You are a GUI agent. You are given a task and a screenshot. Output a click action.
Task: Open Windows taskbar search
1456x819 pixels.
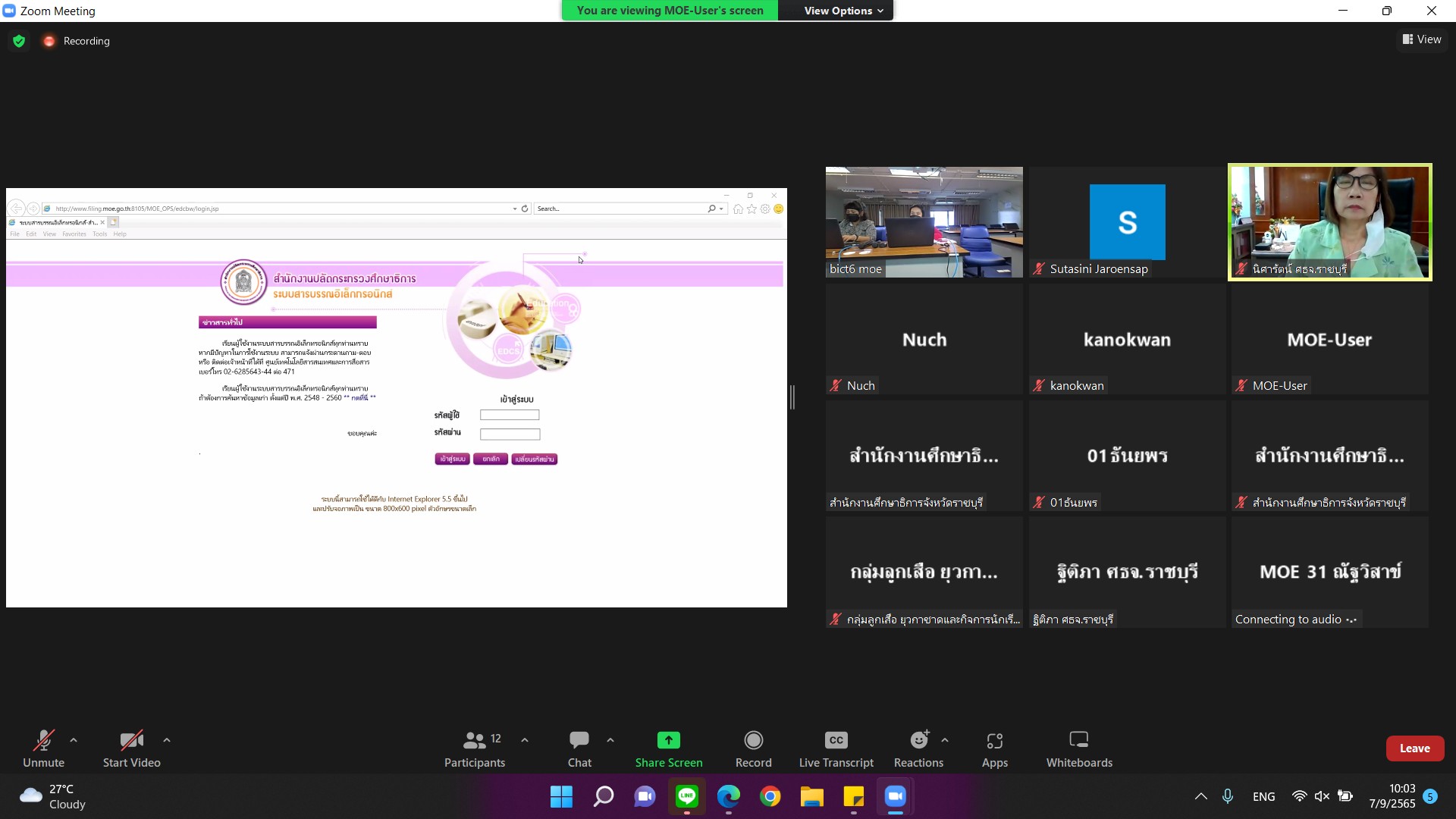[x=604, y=796]
